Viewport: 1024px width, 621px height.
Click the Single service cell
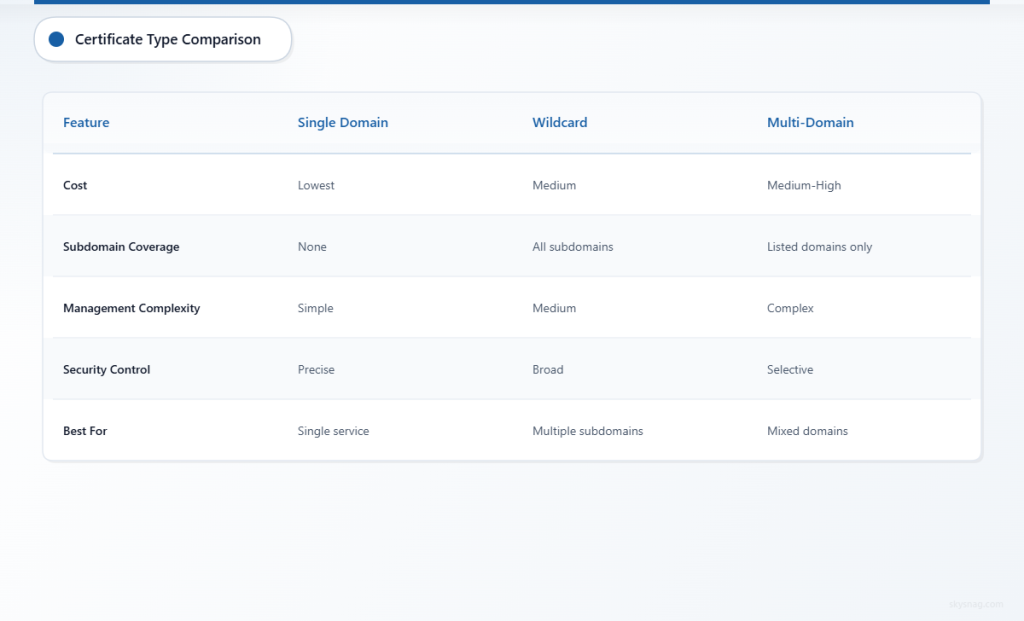333,431
